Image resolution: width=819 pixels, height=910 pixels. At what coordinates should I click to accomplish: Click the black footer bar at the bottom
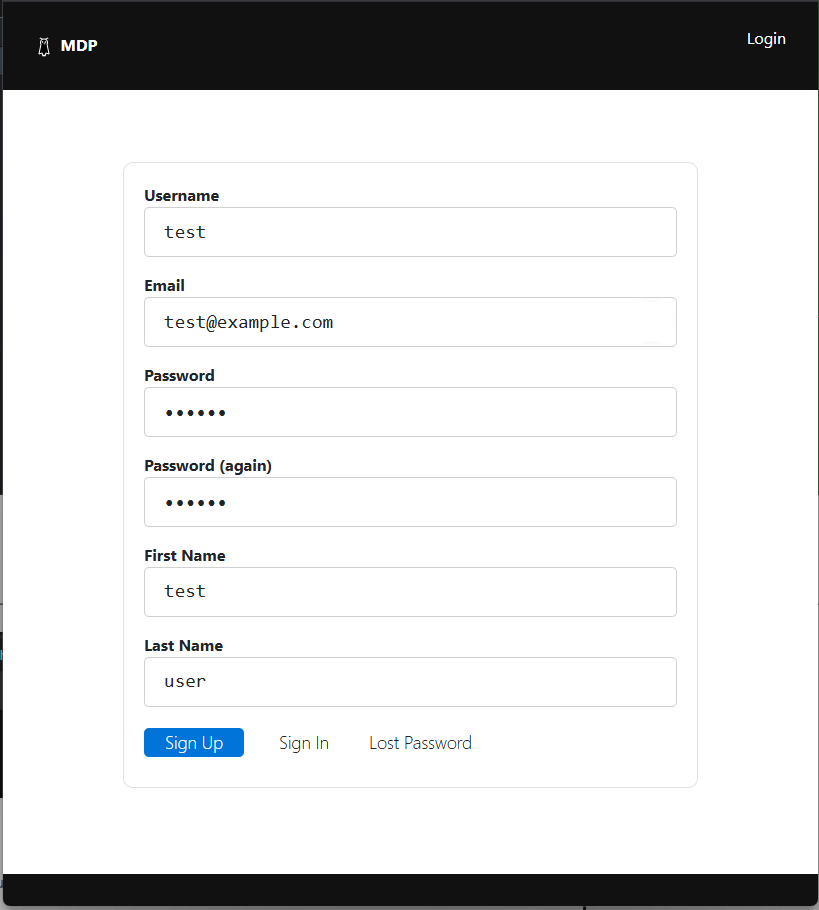point(410,889)
